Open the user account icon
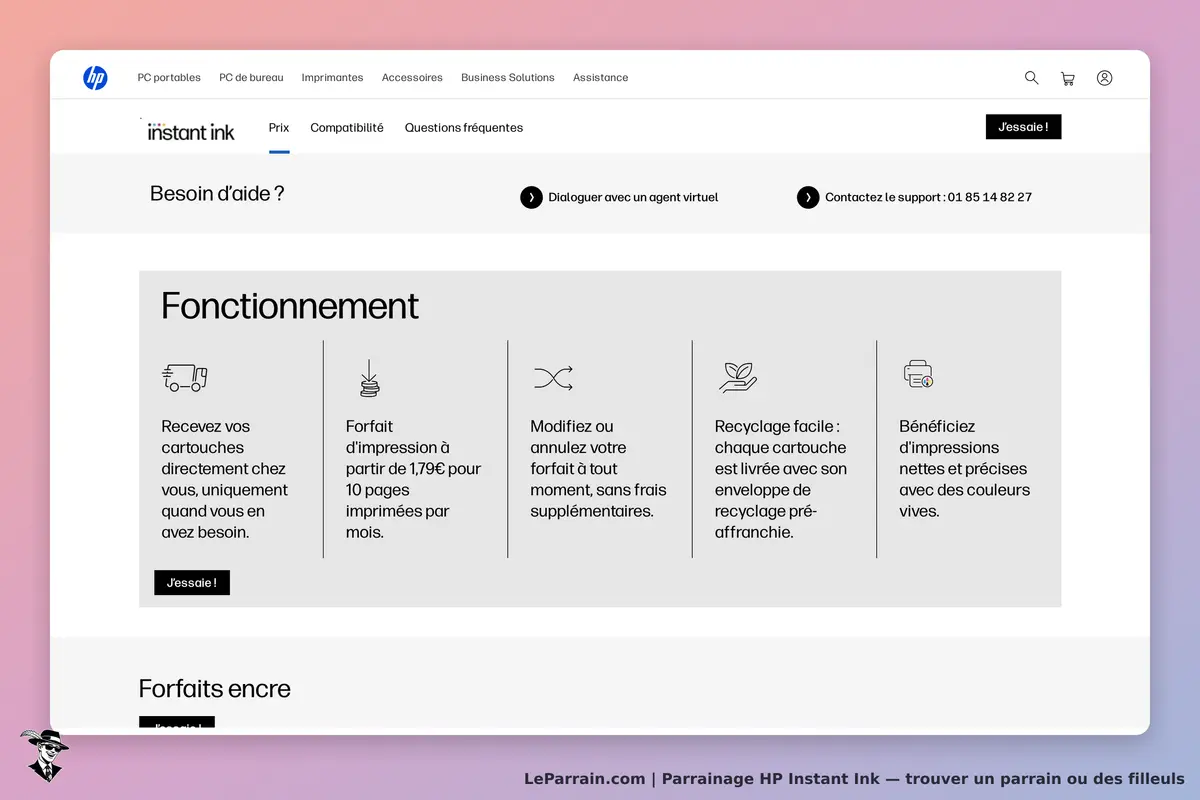Image resolution: width=1200 pixels, height=800 pixels. (1104, 78)
